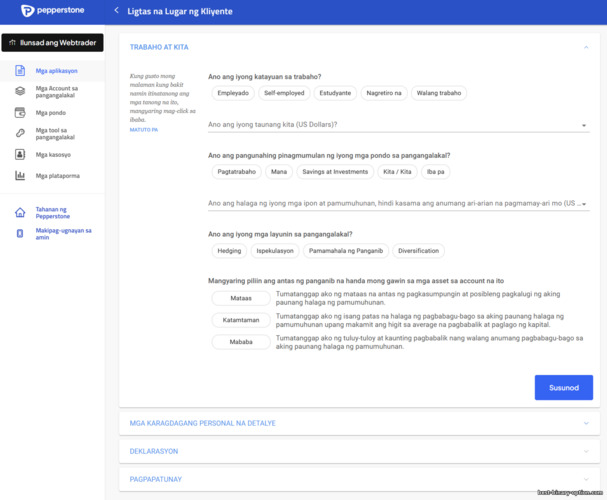Click the Tahanan ng Pepperstone home icon
Viewport: 607px width, 500px height.
pos(20,212)
